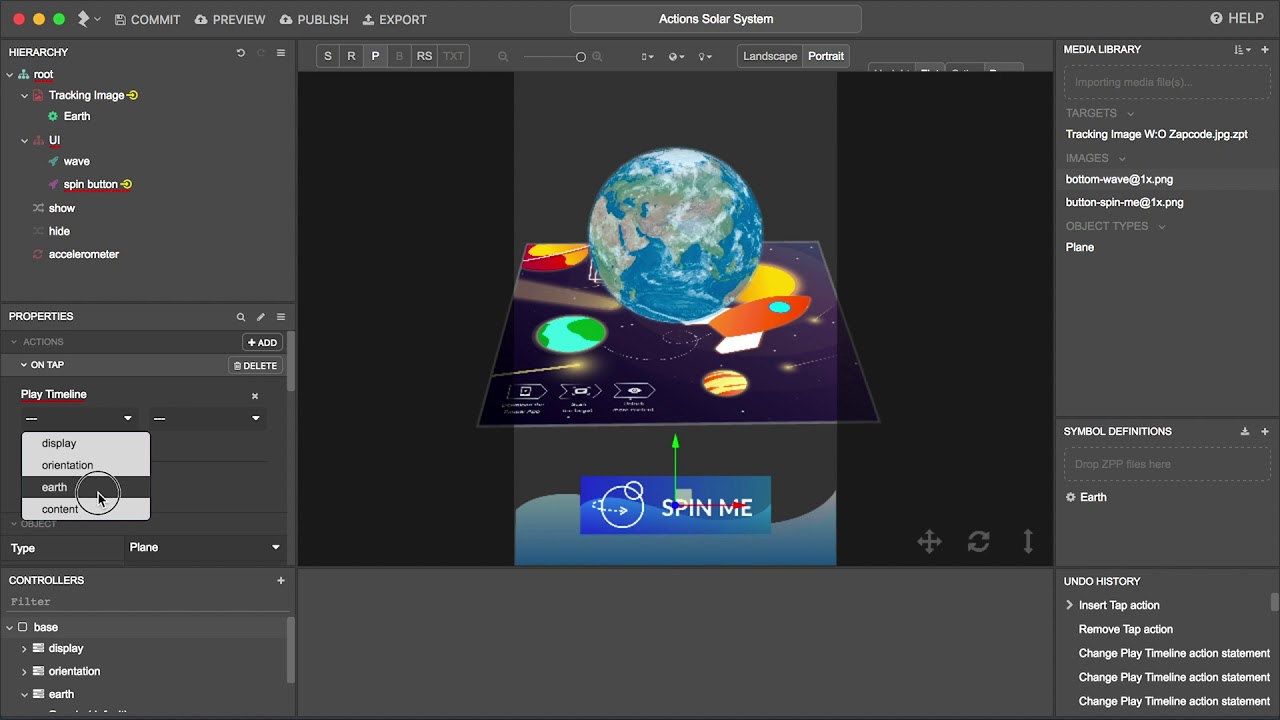Toggle the base controller checkbox
The height and width of the screenshot is (720, 1280).
(23, 628)
